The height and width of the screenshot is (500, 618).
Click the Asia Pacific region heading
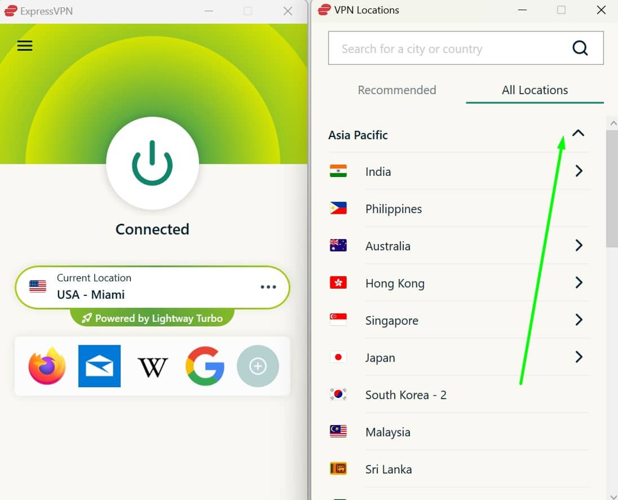pos(358,135)
